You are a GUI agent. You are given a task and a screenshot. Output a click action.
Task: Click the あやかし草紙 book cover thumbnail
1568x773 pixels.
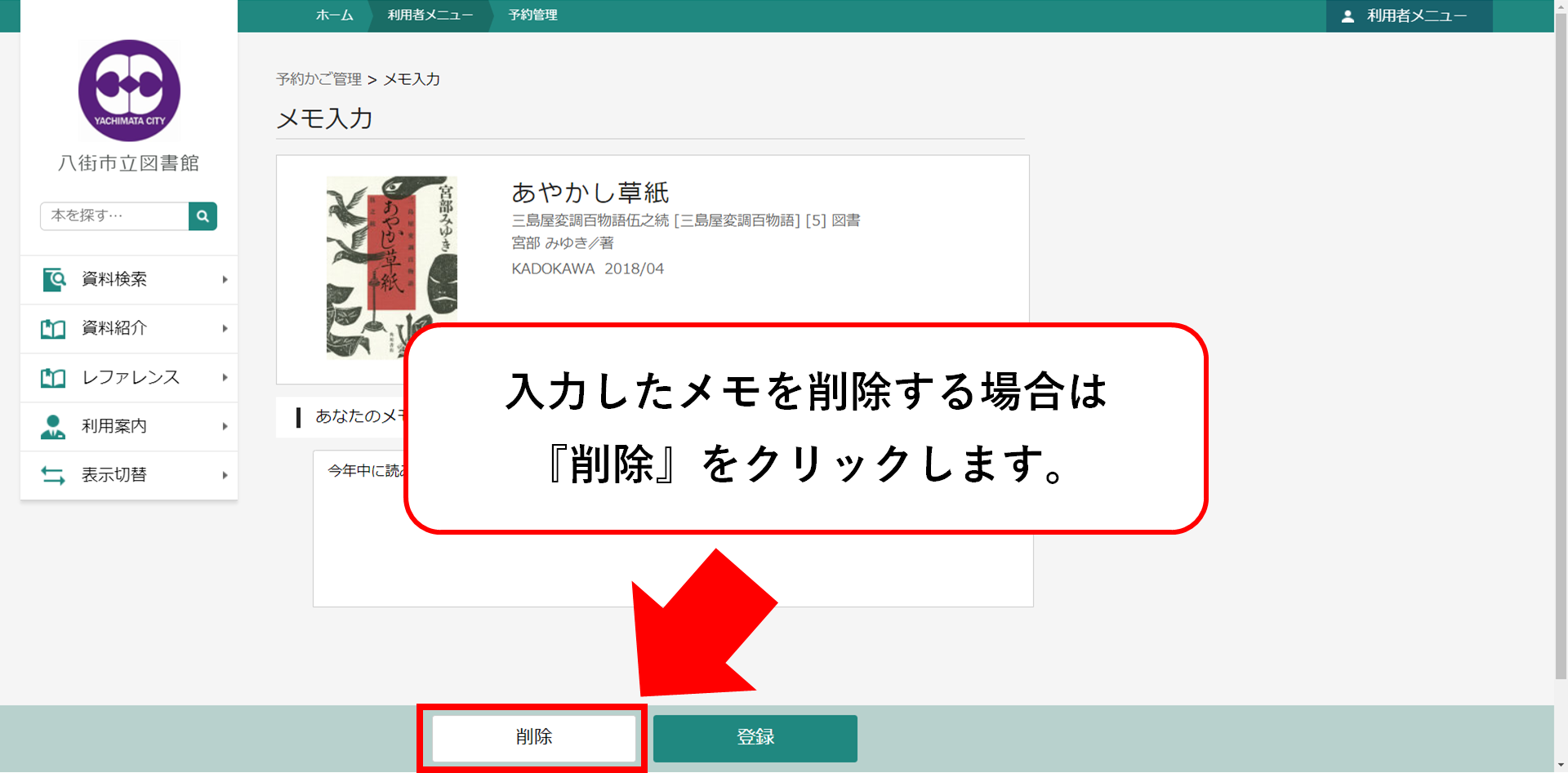click(391, 268)
